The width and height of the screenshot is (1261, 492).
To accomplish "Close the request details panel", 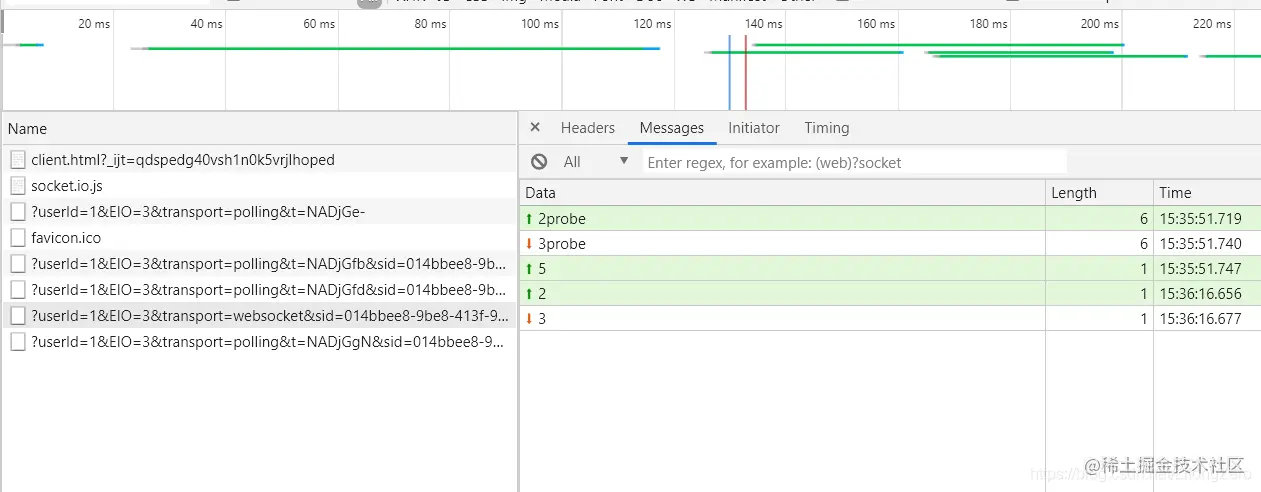I will coord(535,128).
